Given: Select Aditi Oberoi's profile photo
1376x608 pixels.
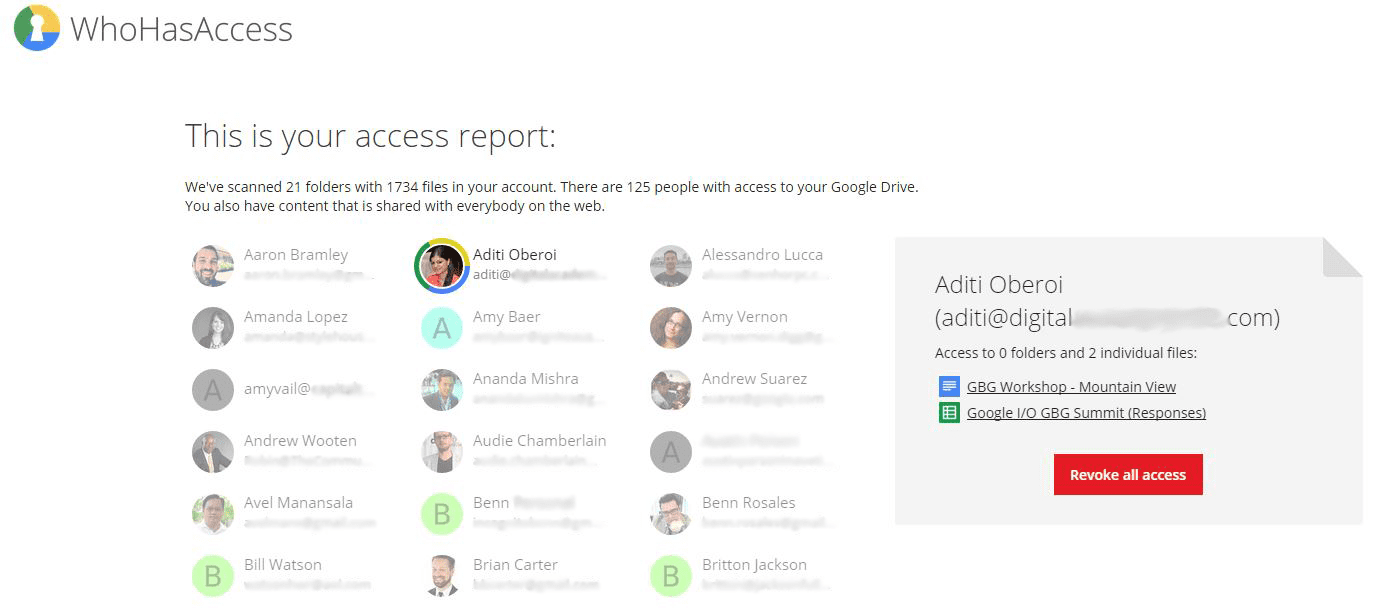Looking at the screenshot, I should click(x=442, y=266).
